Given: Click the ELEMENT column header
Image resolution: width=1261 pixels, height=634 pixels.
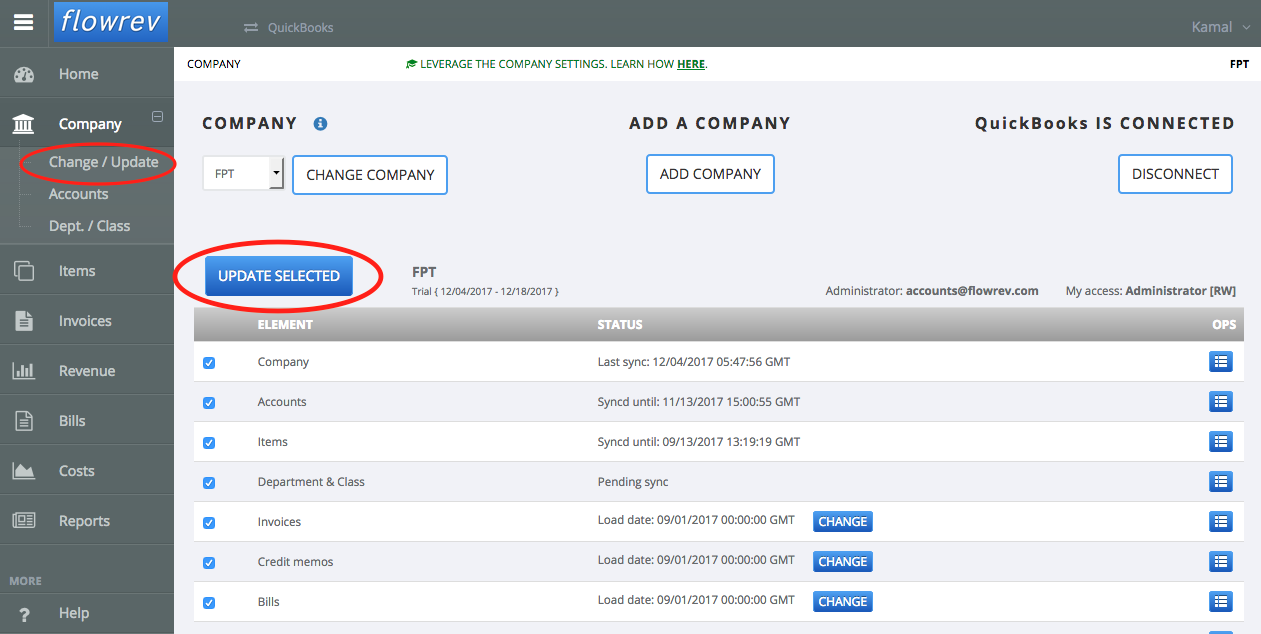Looking at the screenshot, I should (x=285, y=325).
